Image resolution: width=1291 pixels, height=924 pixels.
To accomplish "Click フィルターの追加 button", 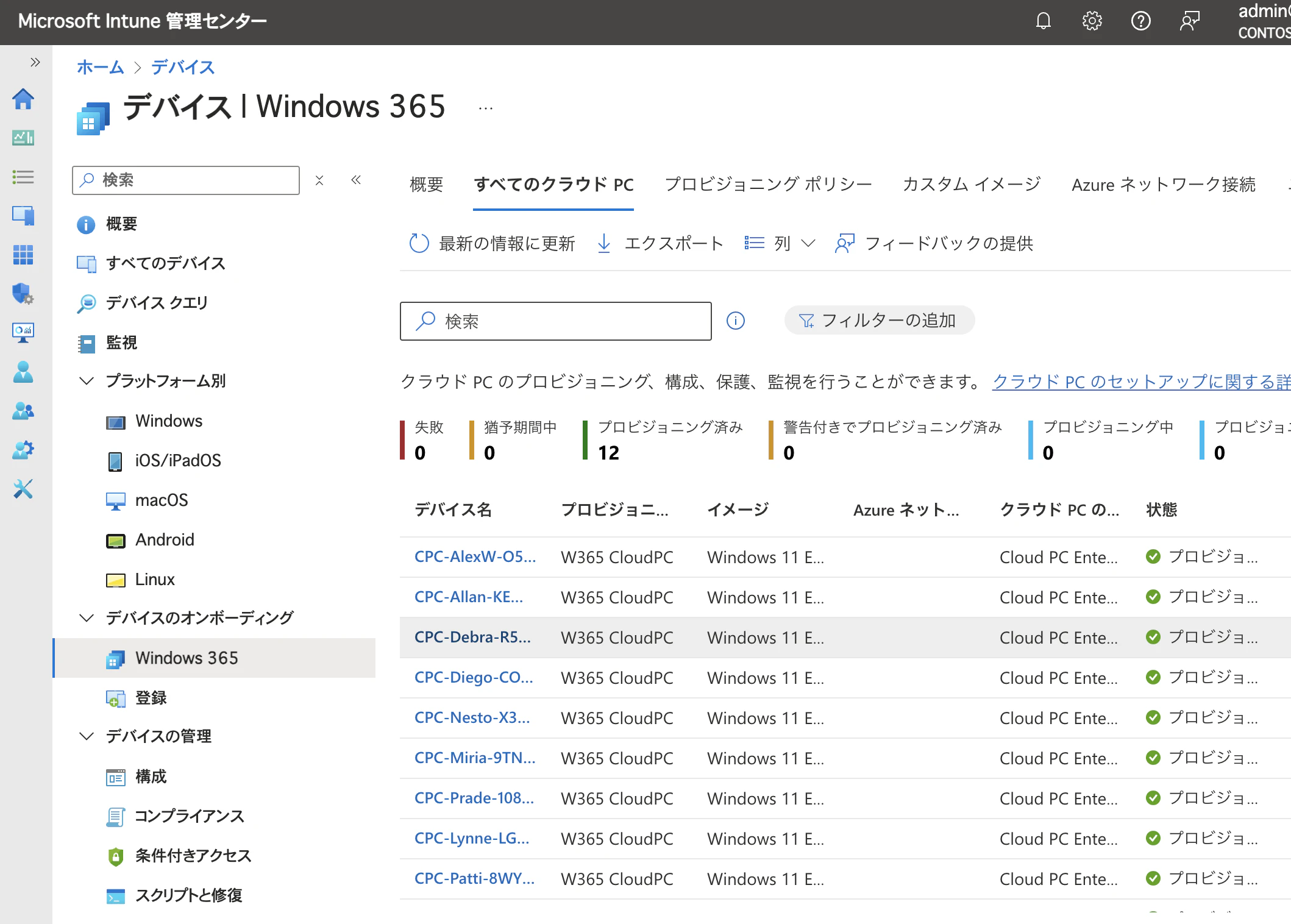I will 879,321.
